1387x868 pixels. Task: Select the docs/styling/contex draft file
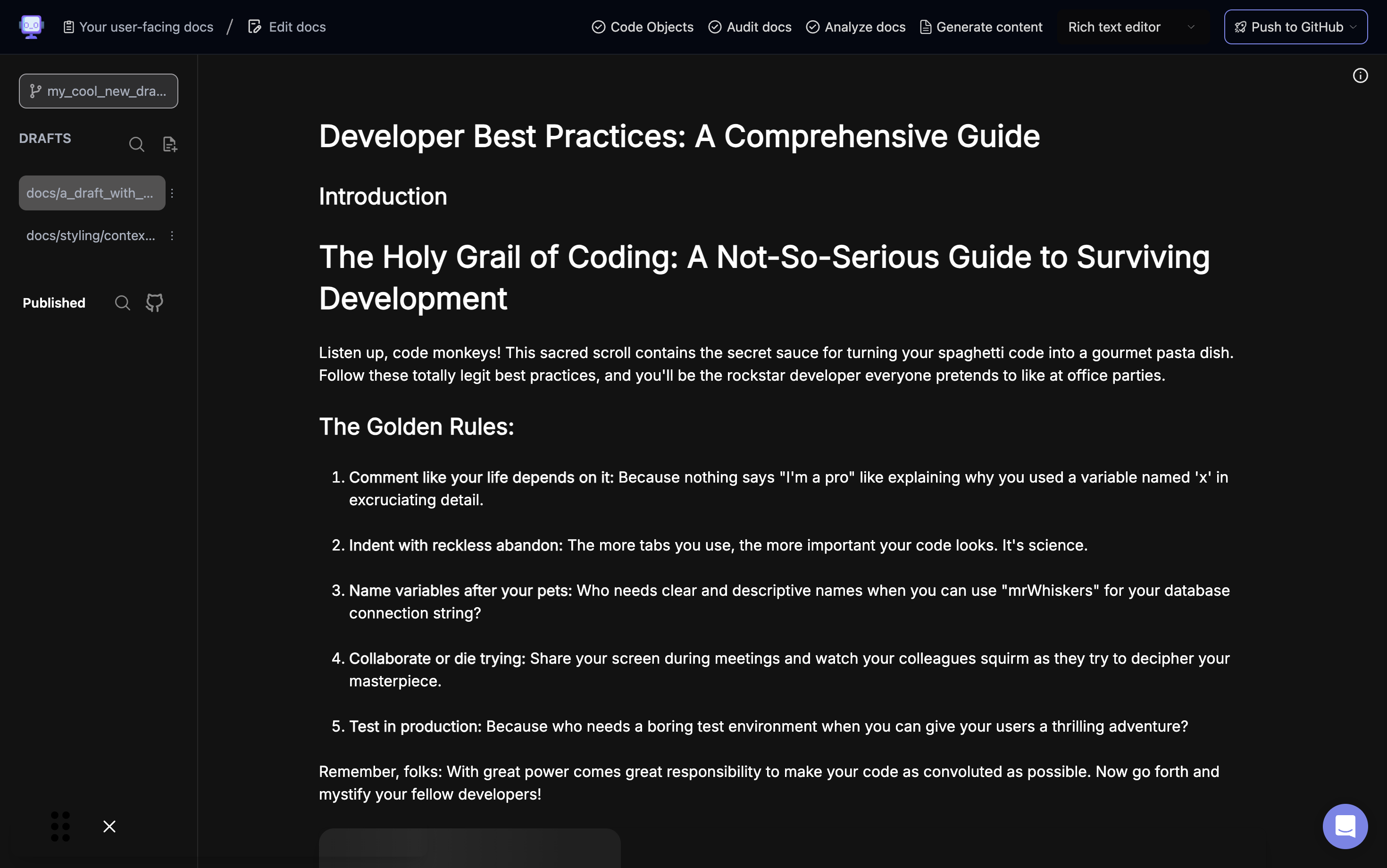pyautogui.click(x=91, y=236)
